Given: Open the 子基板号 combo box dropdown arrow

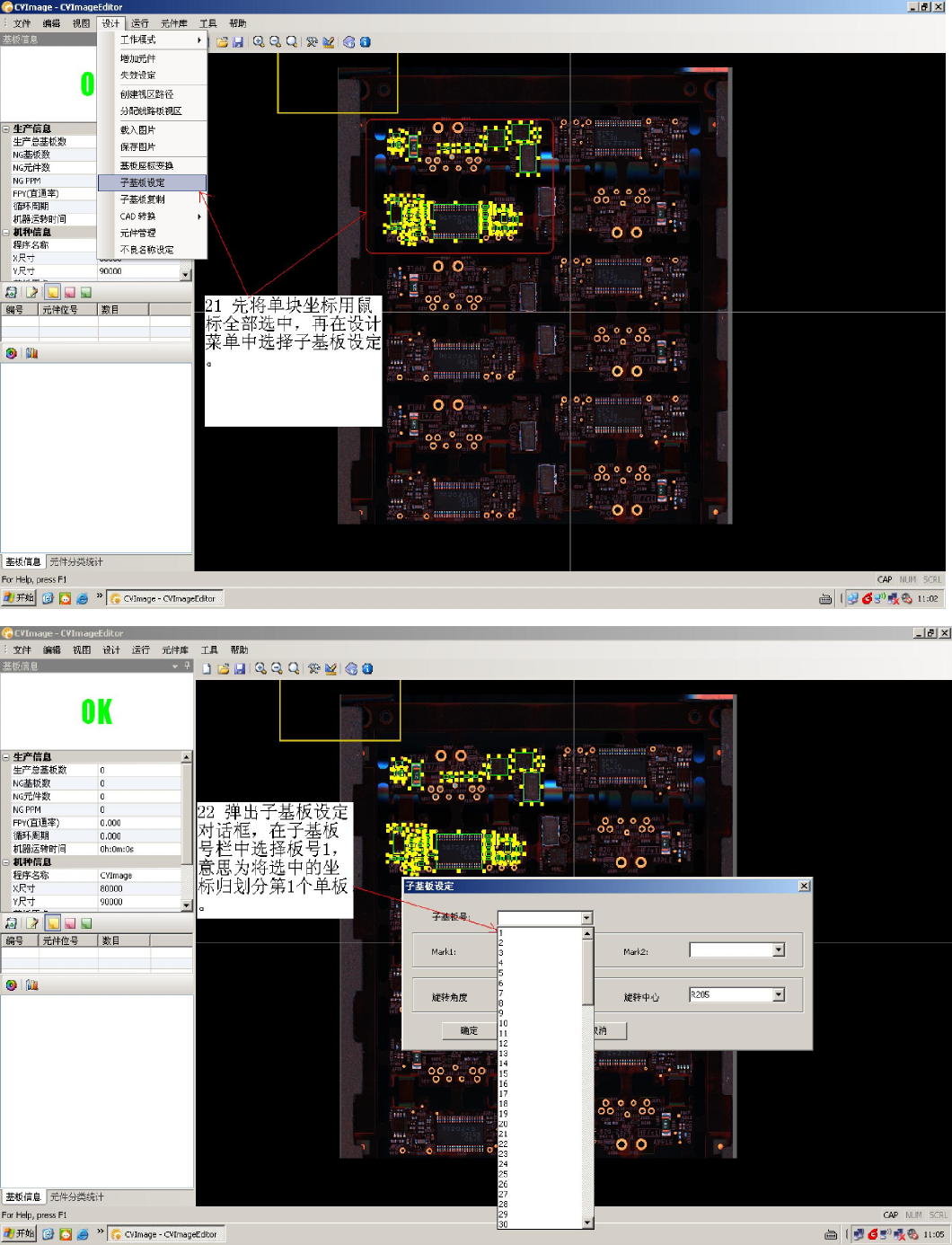Looking at the screenshot, I should 586,918.
